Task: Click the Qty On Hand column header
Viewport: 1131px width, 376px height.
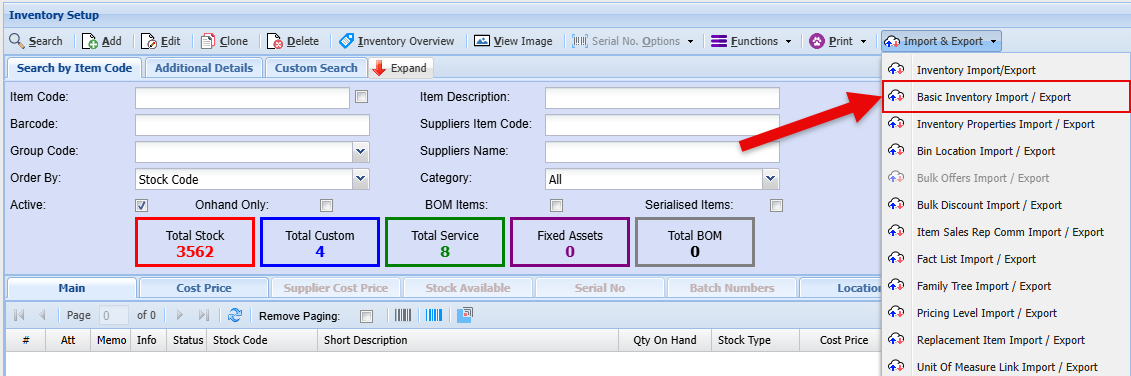Action: pos(664,340)
